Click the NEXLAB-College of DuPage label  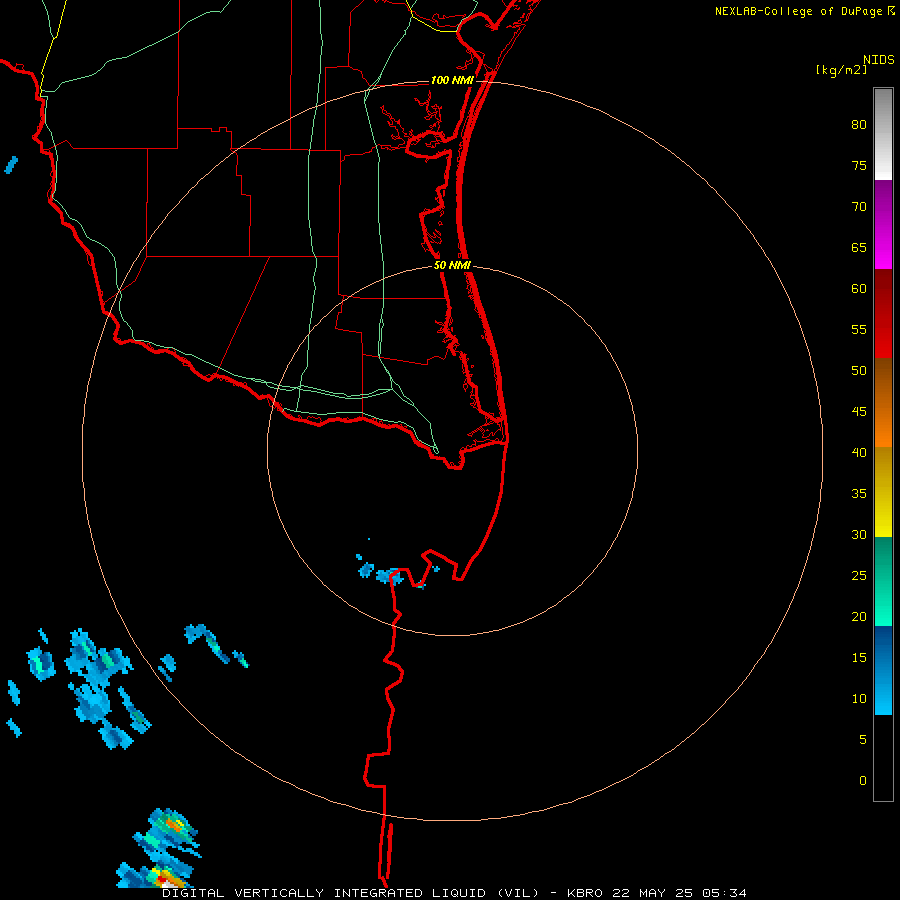798,11
